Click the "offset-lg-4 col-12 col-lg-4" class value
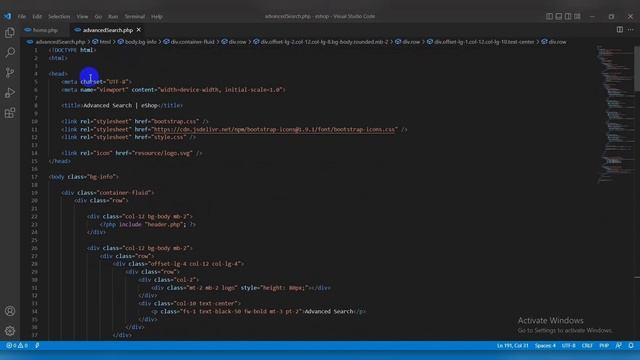The height and width of the screenshot is (360, 640). [195, 264]
